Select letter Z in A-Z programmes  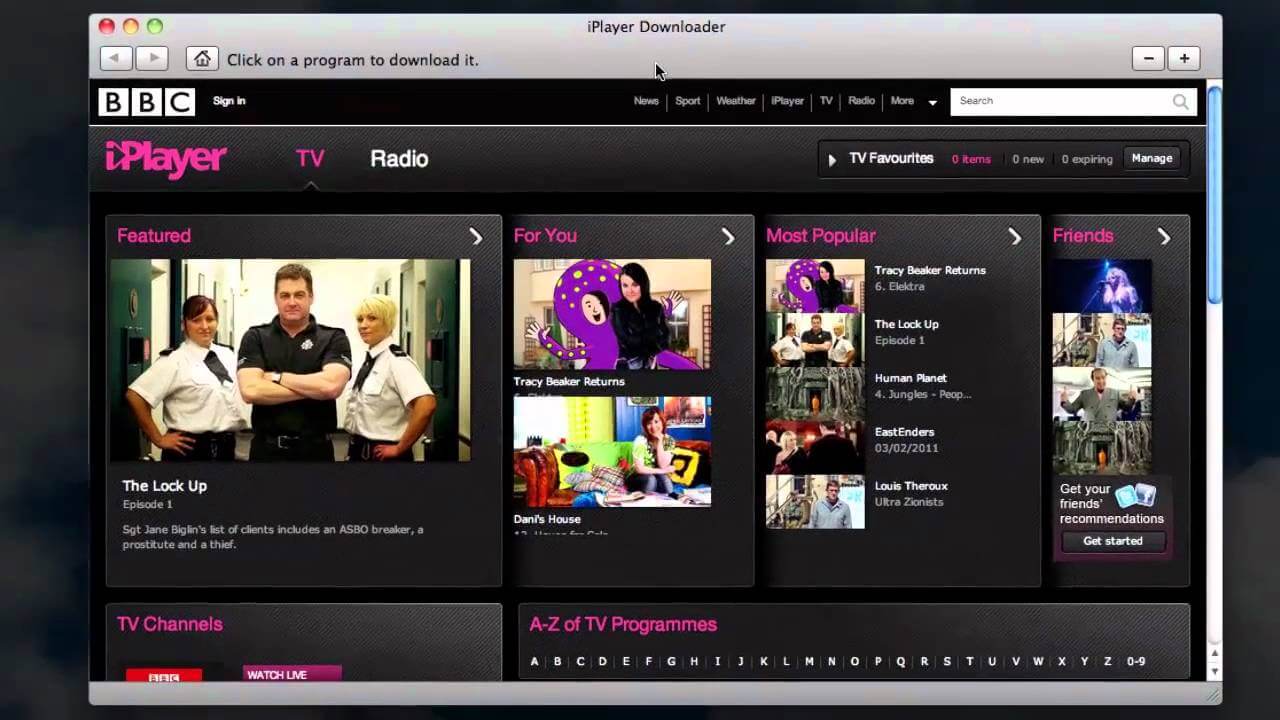point(1108,661)
